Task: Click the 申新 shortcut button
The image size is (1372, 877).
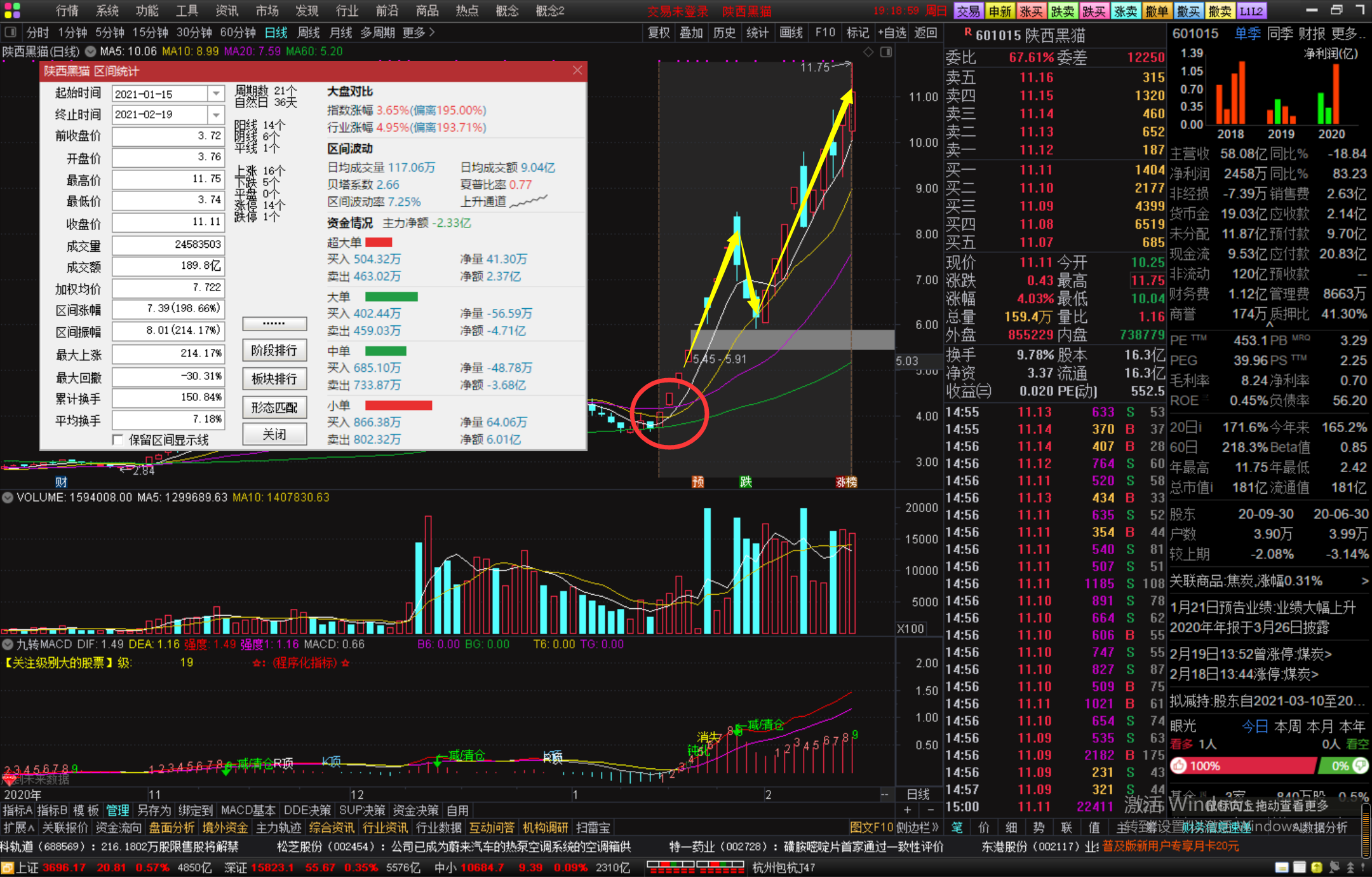Action: click(x=1000, y=11)
